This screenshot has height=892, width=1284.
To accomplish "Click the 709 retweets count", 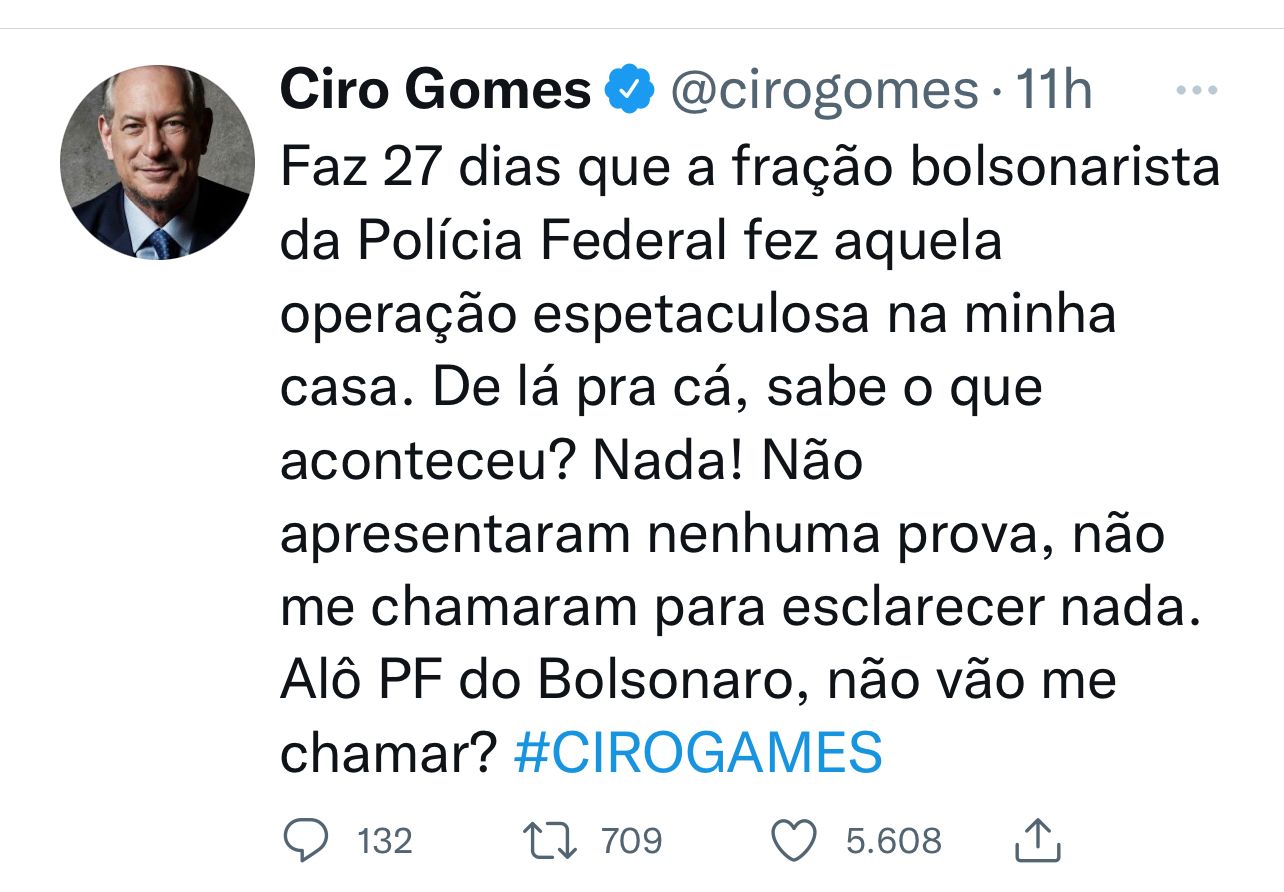I will [x=632, y=841].
